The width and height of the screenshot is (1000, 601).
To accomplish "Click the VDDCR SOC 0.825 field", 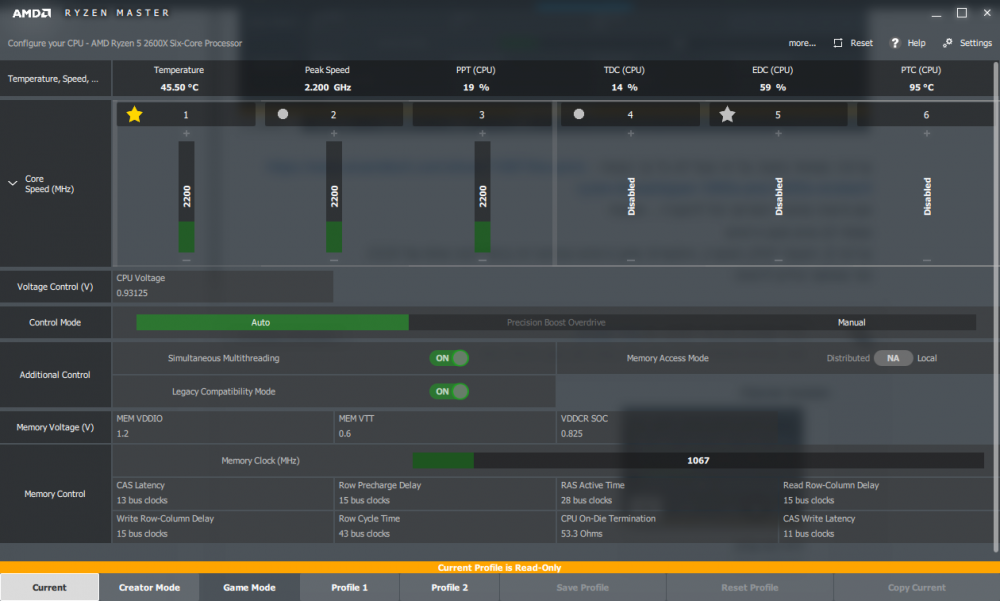I will click(x=667, y=426).
